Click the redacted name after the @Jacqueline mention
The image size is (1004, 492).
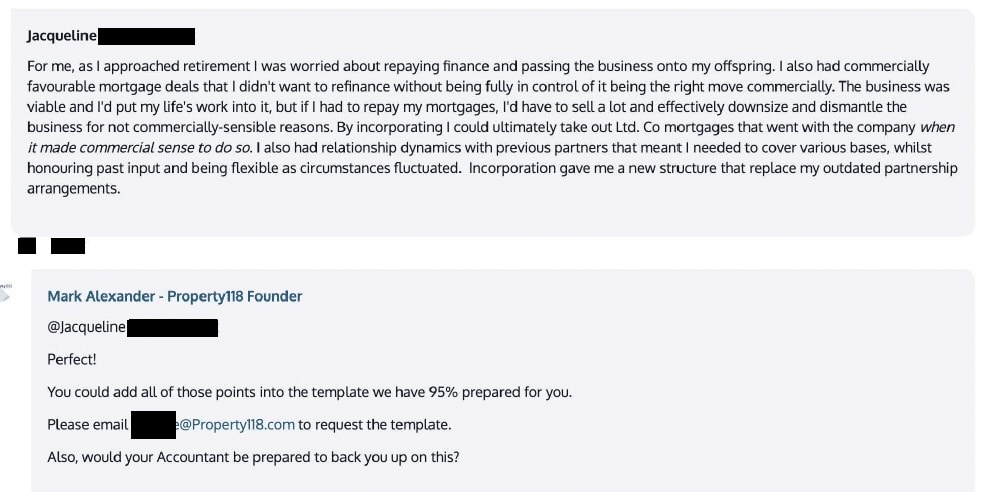pyautogui.click(x=172, y=328)
